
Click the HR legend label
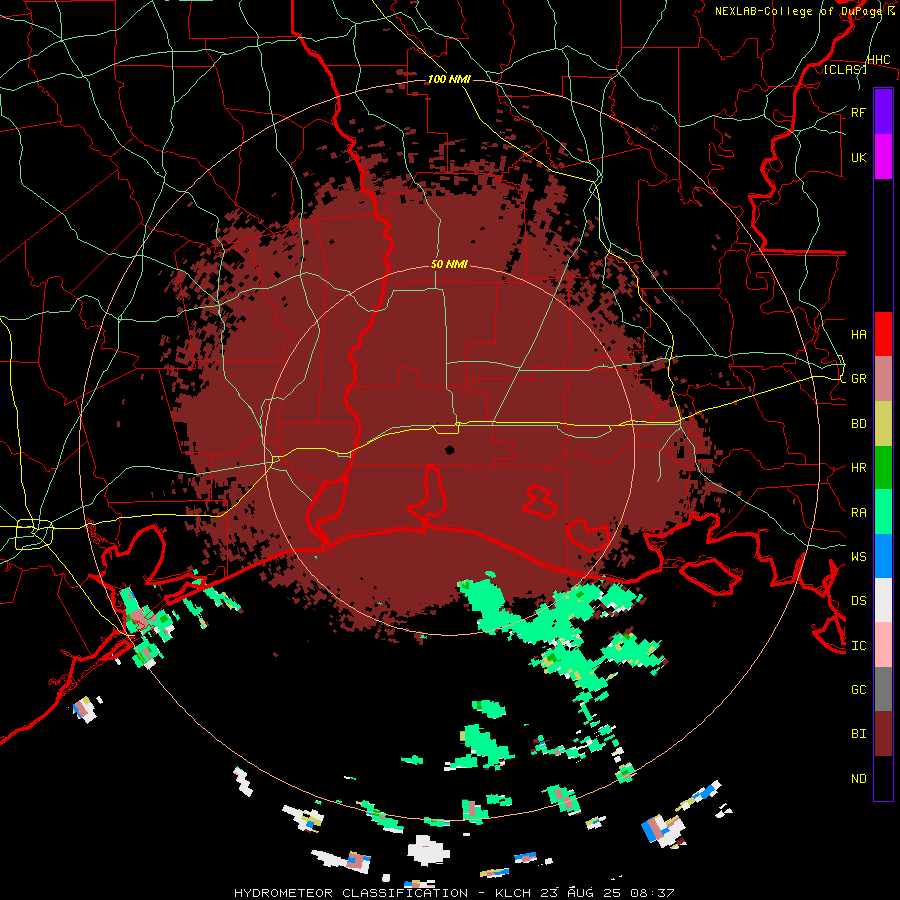tap(858, 468)
